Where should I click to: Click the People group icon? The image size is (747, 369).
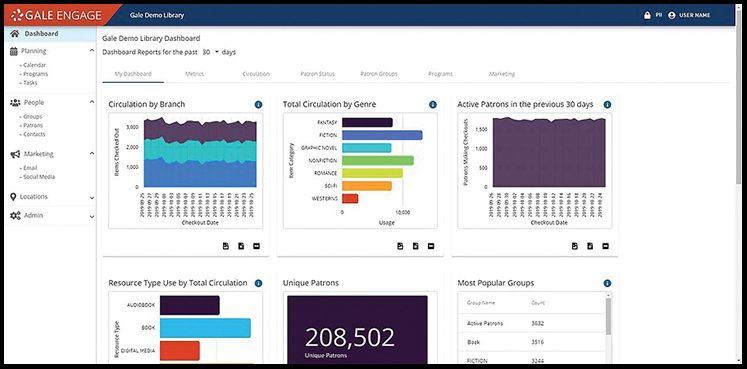pyautogui.click(x=15, y=102)
